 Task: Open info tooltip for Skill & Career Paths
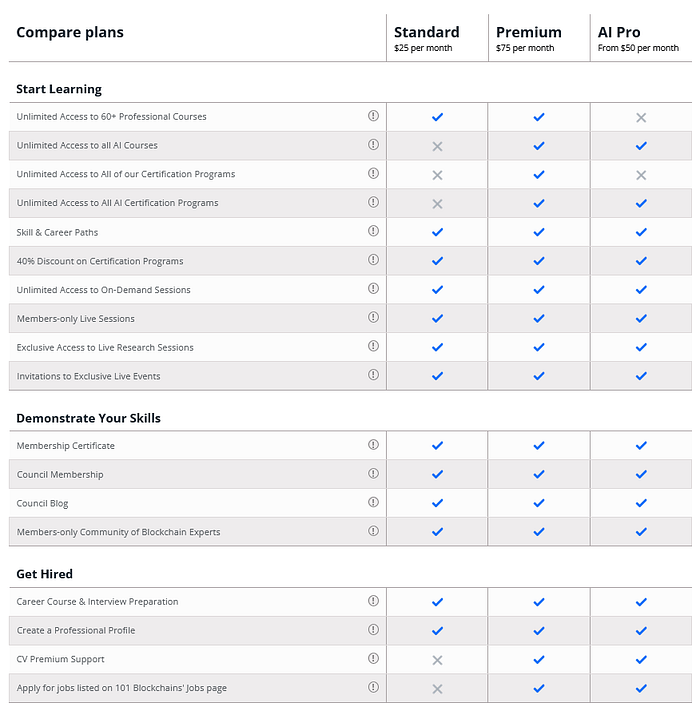[373, 231]
